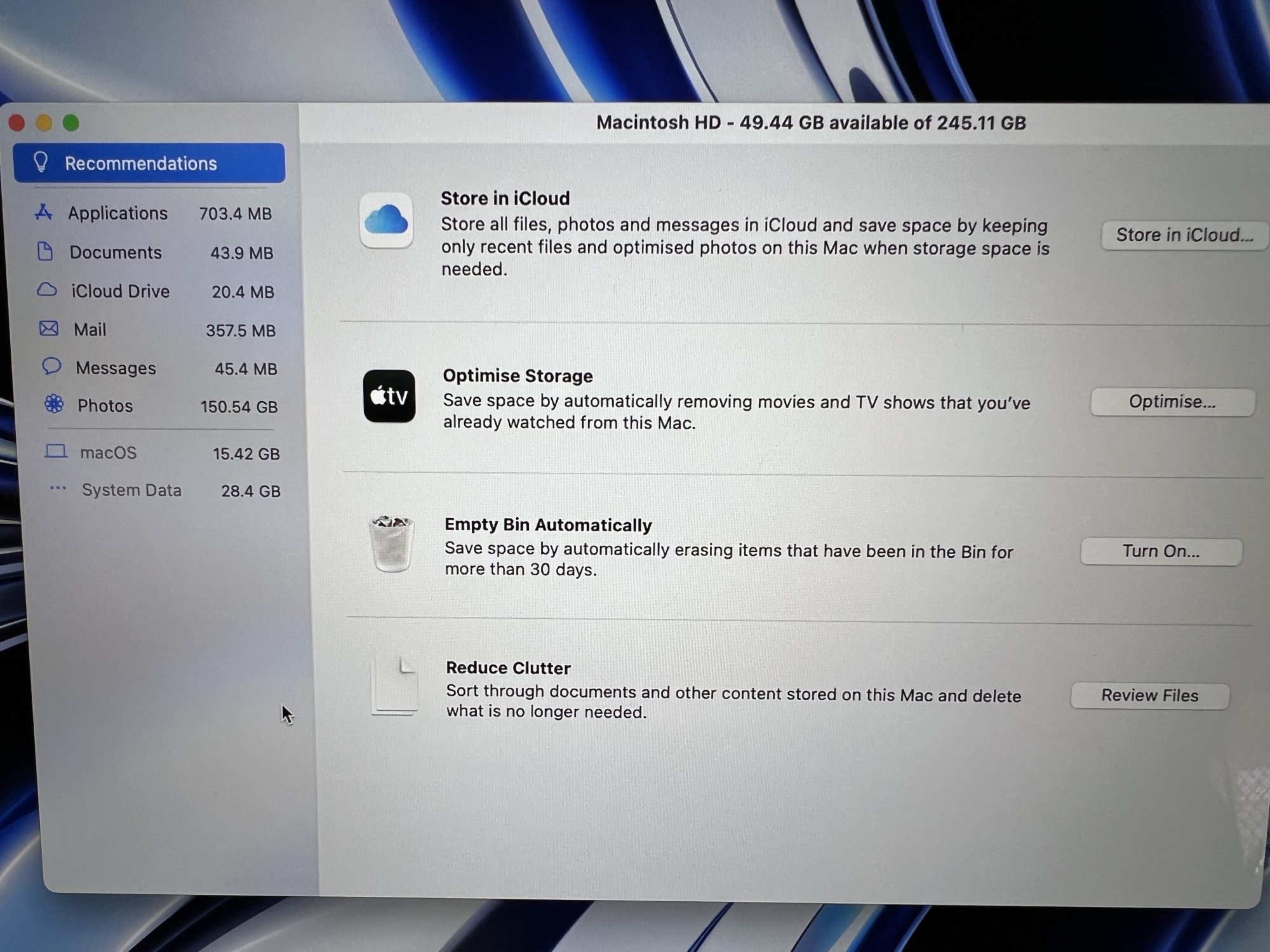Click the Photos flower icon

pyautogui.click(x=54, y=404)
